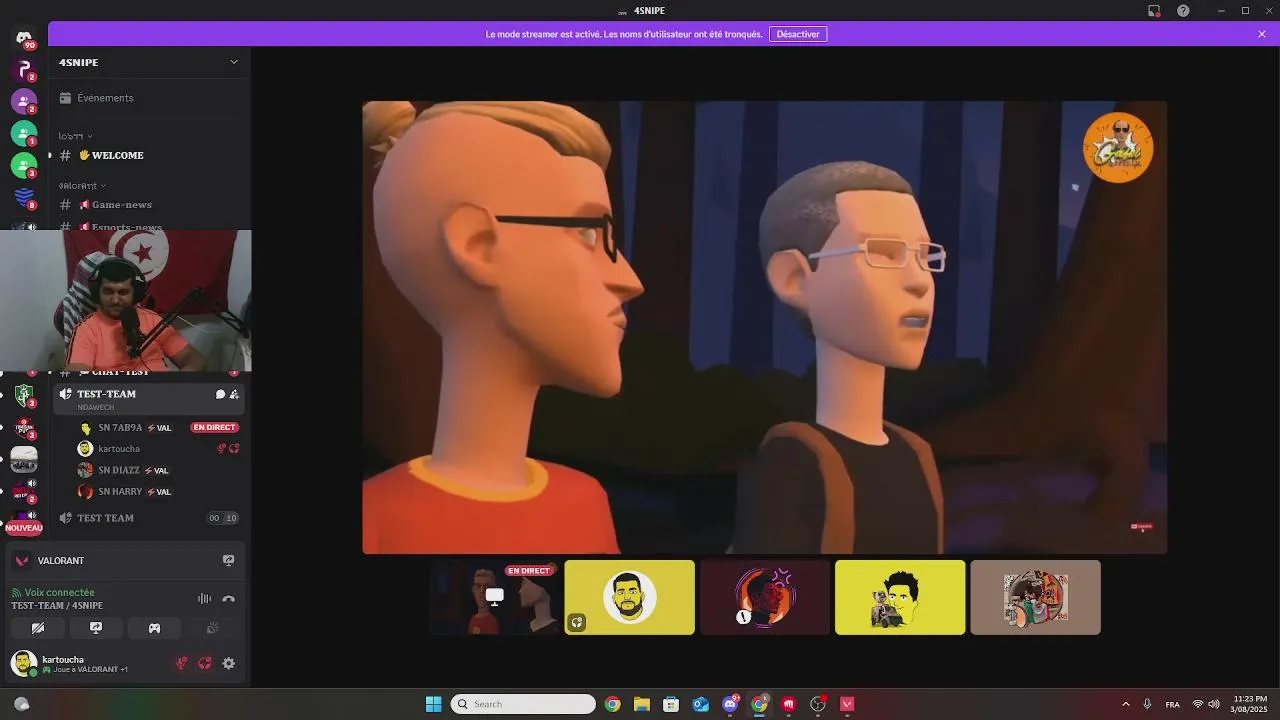This screenshot has height=720, width=1280.
Task: Open volume control in system tray
Action: point(1213,704)
